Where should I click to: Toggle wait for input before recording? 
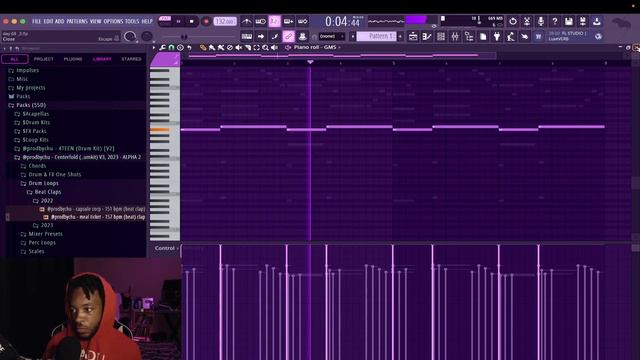tap(260, 21)
